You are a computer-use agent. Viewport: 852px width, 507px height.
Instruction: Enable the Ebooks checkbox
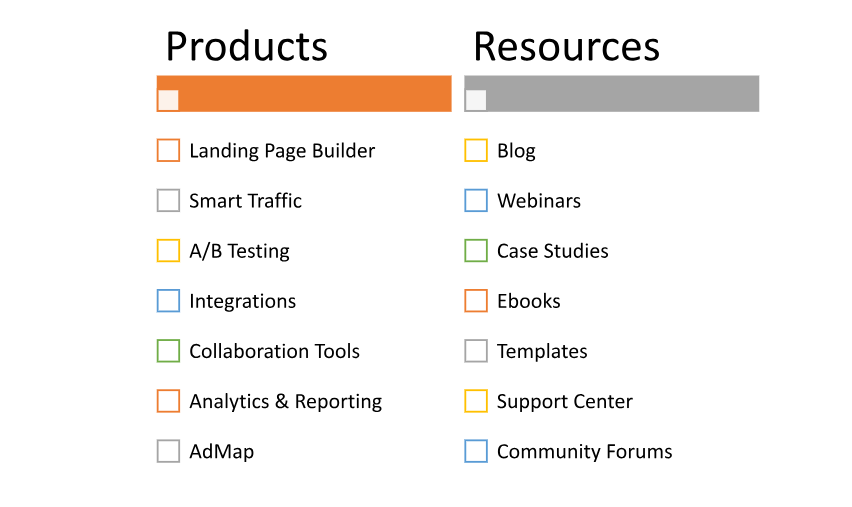click(476, 301)
